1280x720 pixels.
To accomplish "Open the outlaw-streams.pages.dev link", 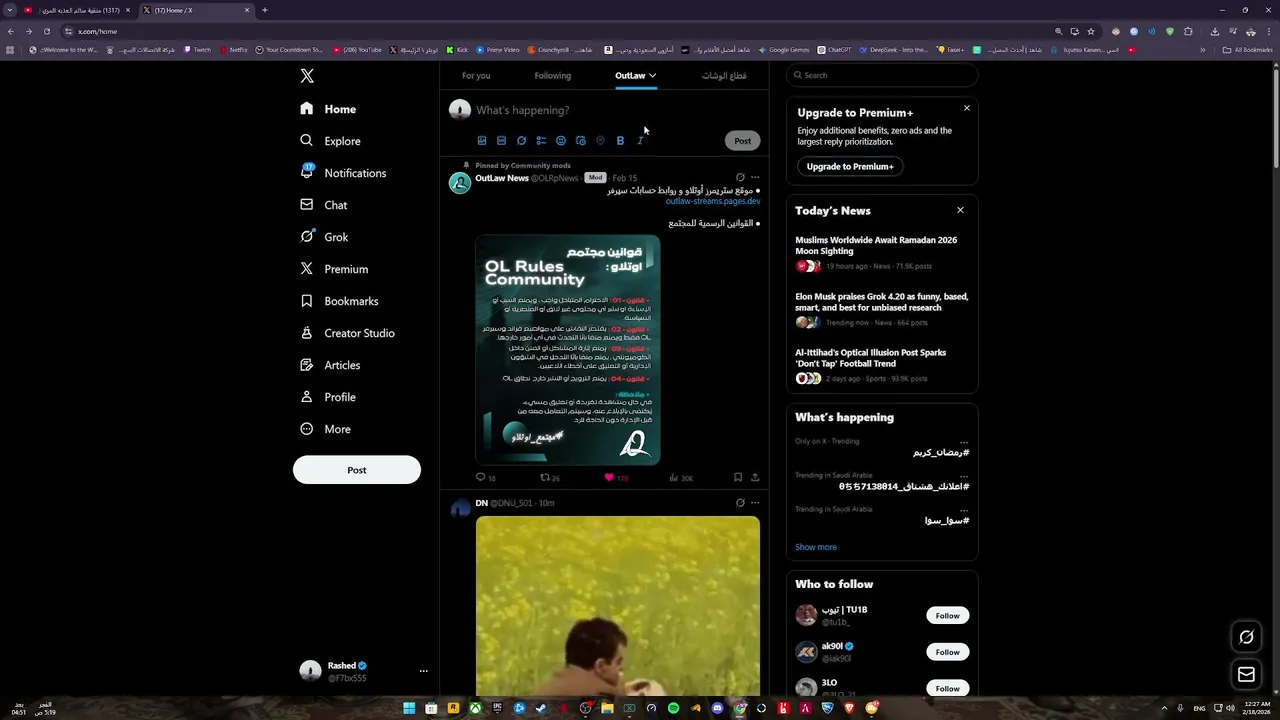I will [713, 201].
